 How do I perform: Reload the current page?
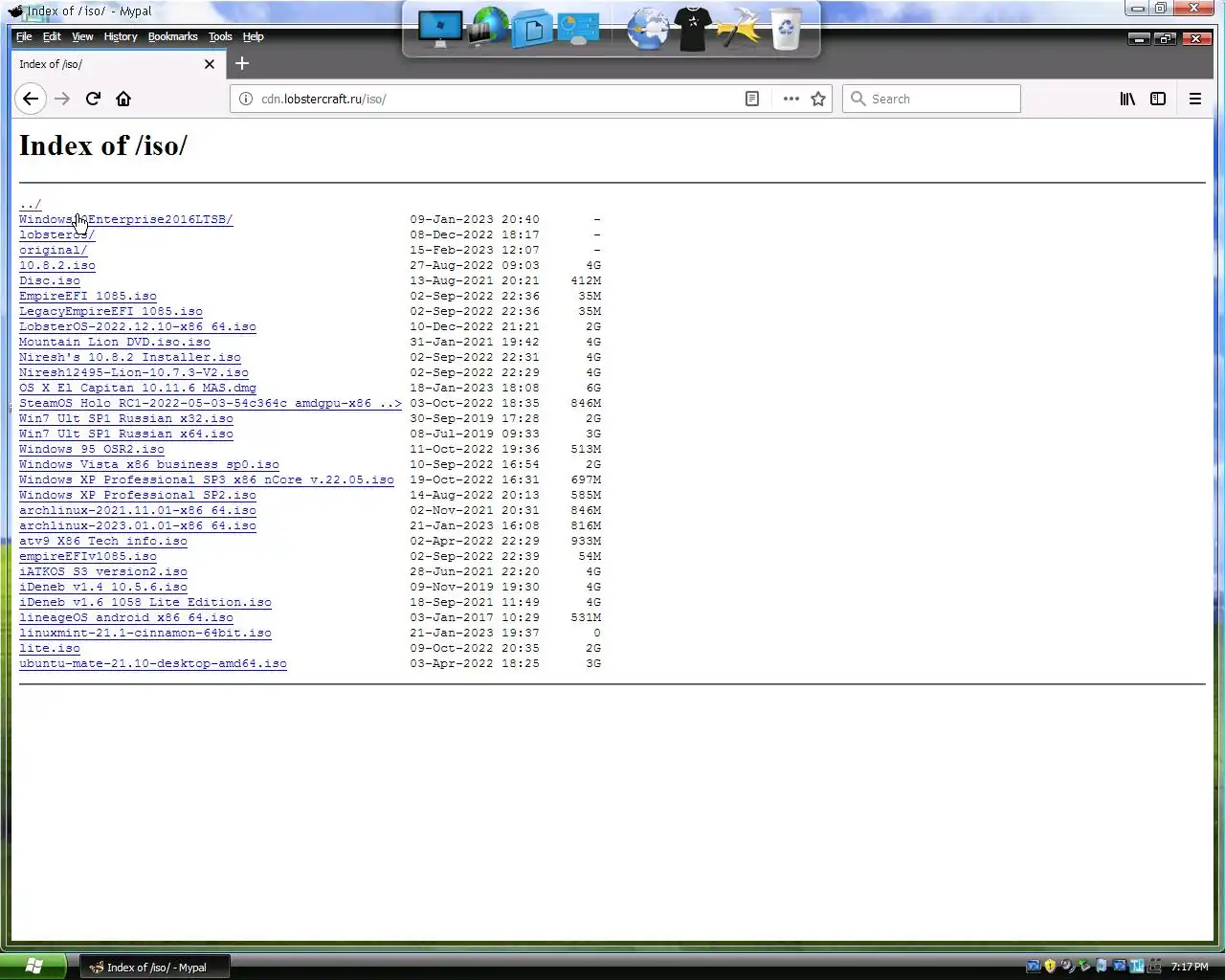[93, 99]
